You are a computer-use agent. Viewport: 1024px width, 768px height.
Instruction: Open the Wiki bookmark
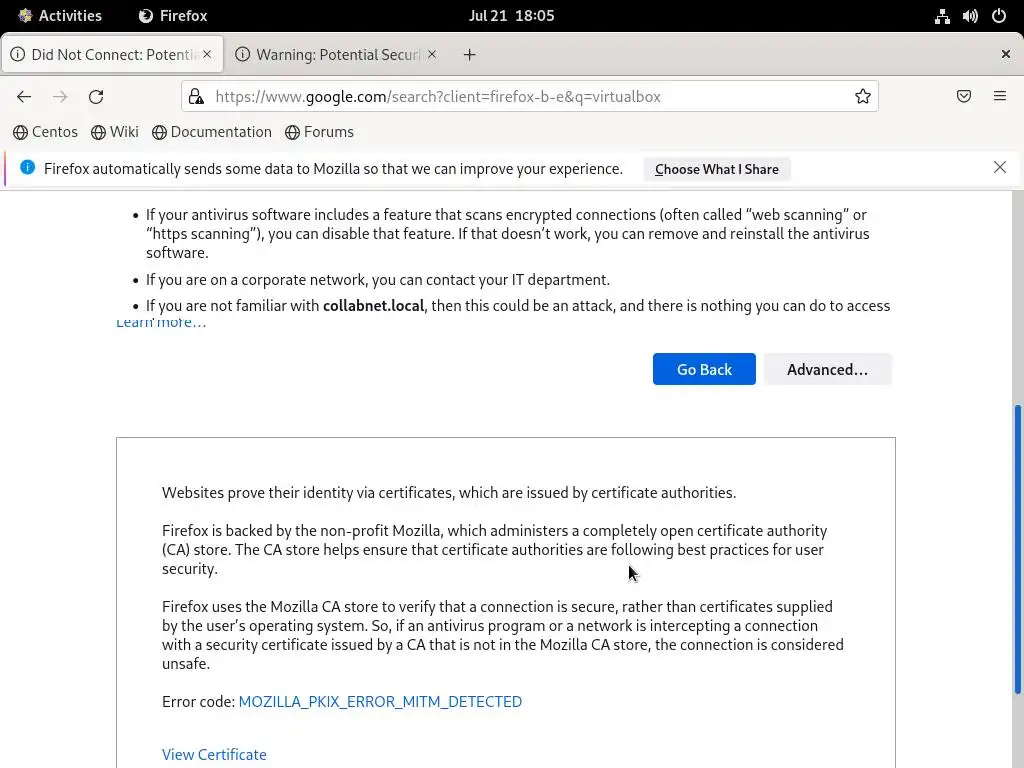pyautogui.click(x=115, y=132)
